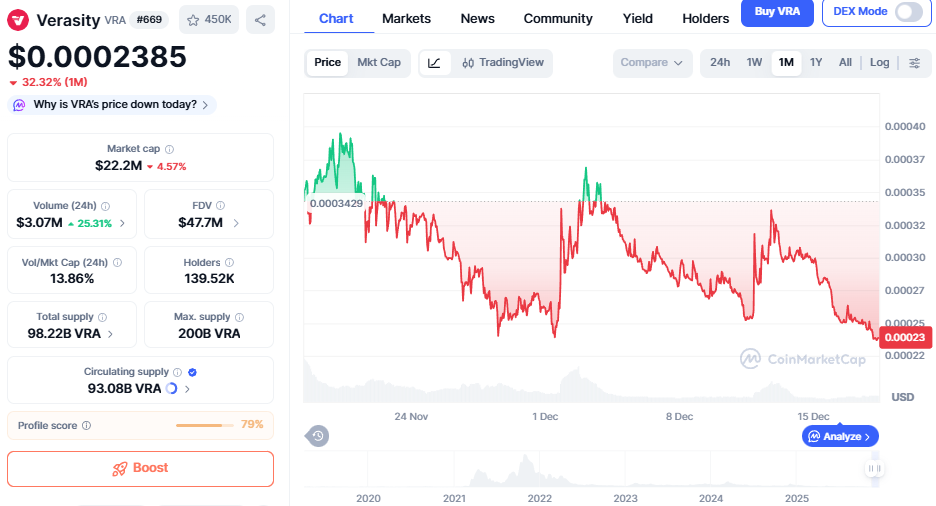Open the Compare dropdown
Screen dimensions: 936x506
[652, 63]
